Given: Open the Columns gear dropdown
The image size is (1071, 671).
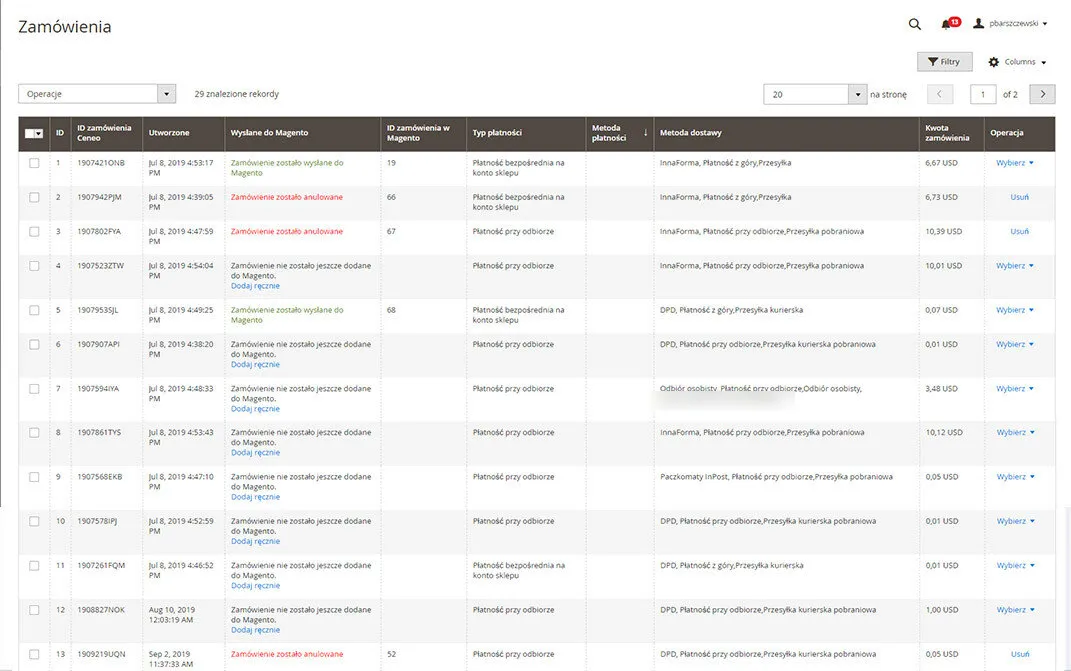Looking at the screenshot, I should (x=1017, y=61).
